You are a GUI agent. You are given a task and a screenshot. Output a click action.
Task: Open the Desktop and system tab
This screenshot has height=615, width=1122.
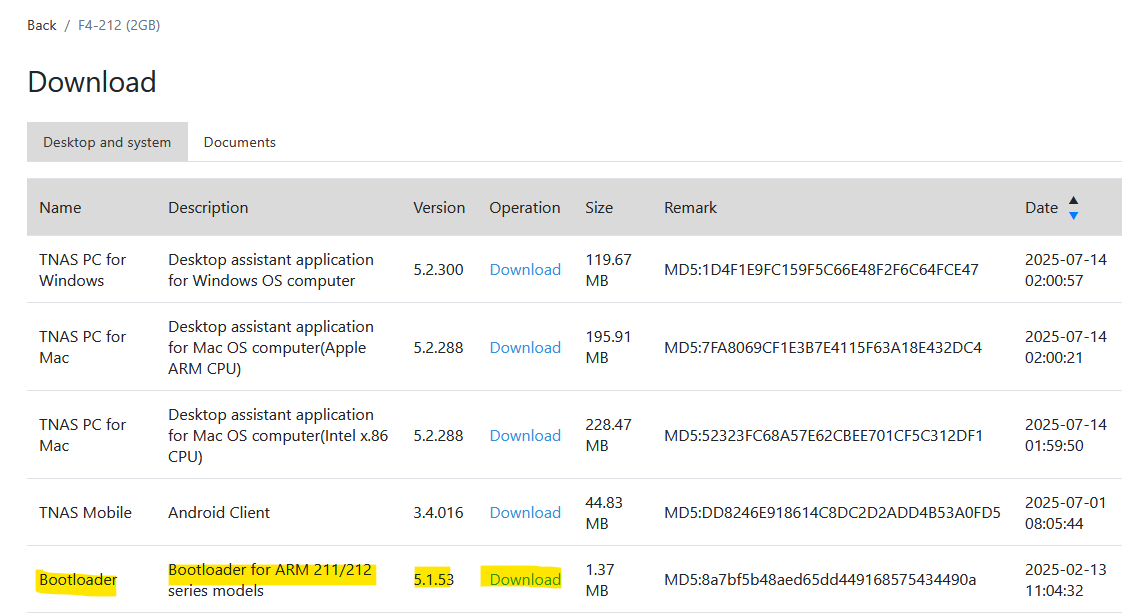coord(107,142)
